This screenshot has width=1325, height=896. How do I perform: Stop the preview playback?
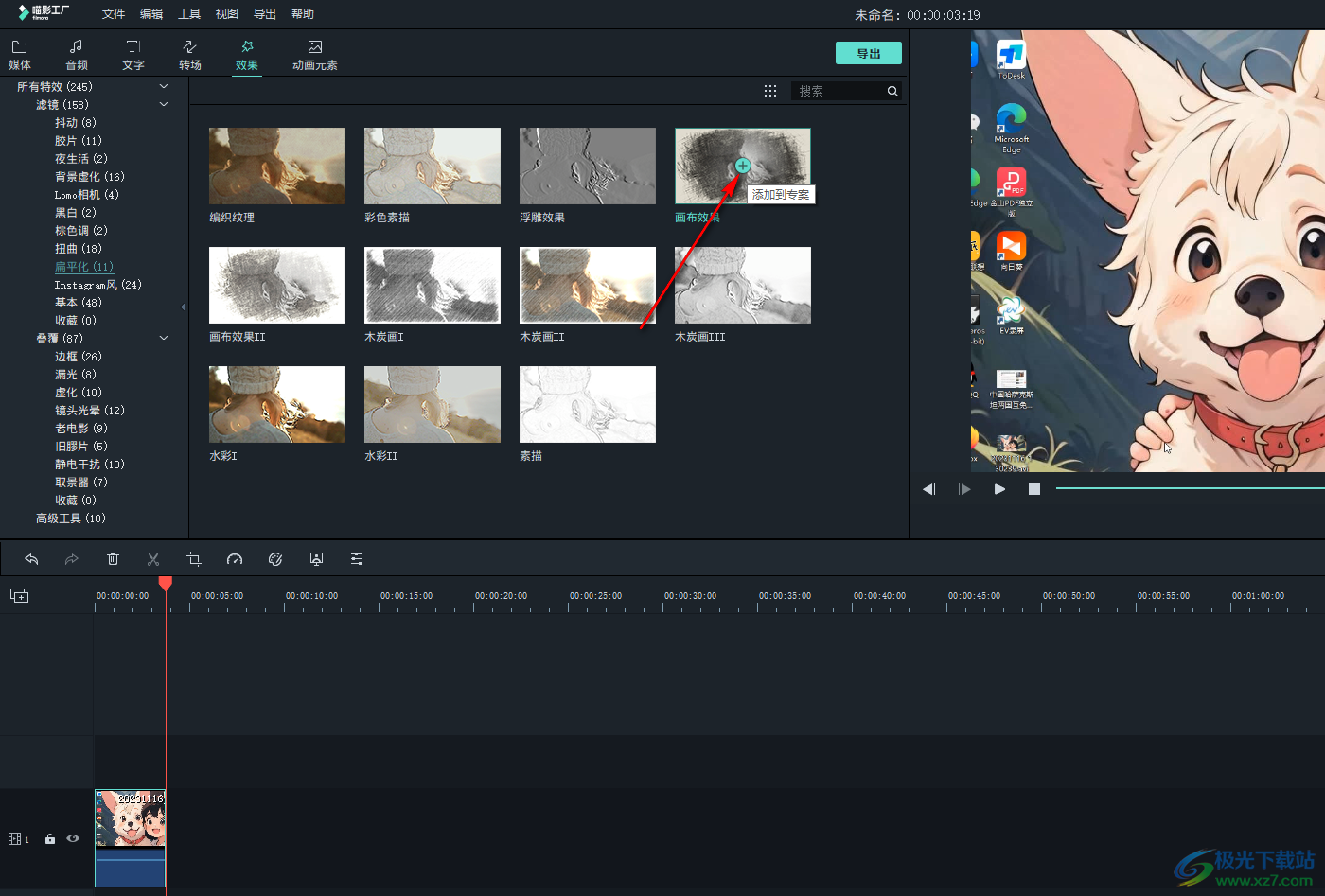(1034, 489)
